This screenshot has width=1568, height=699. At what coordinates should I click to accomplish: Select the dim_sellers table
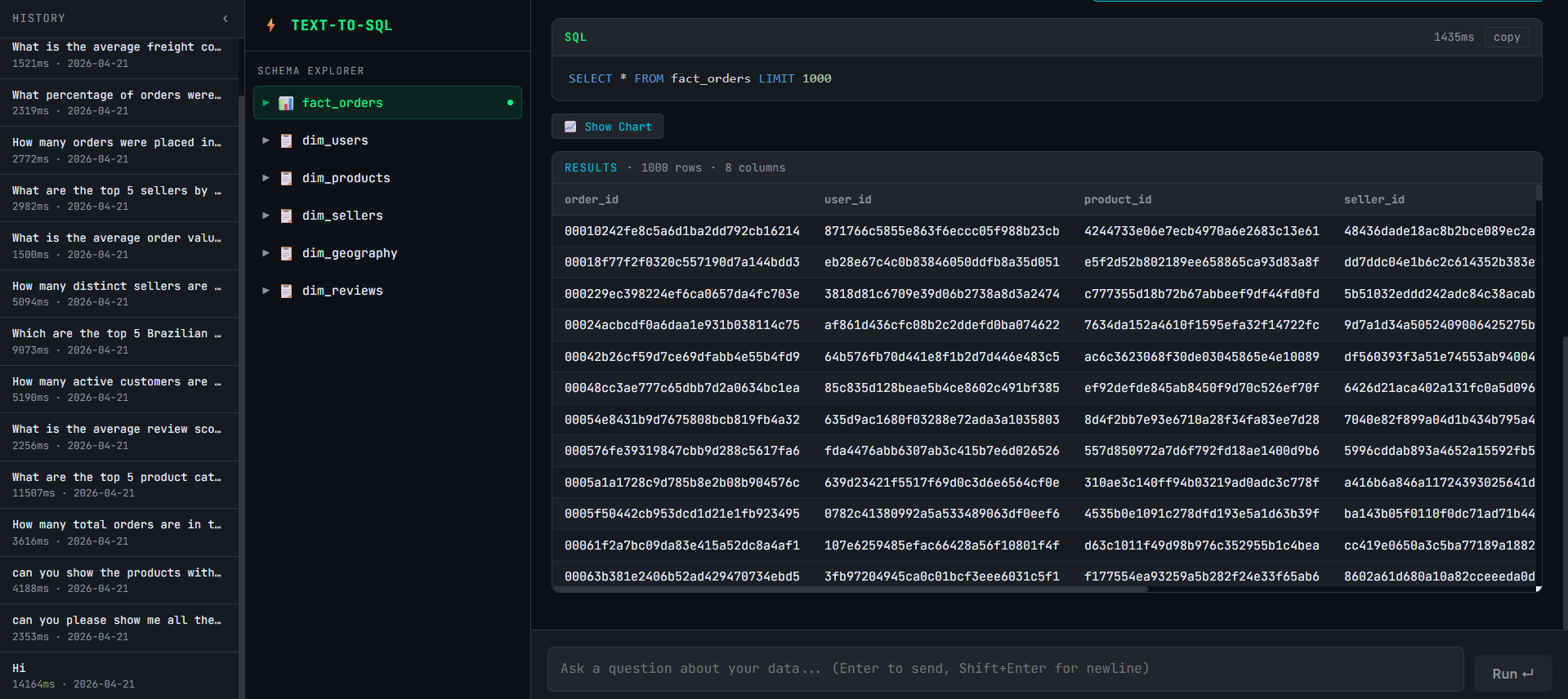387,216
